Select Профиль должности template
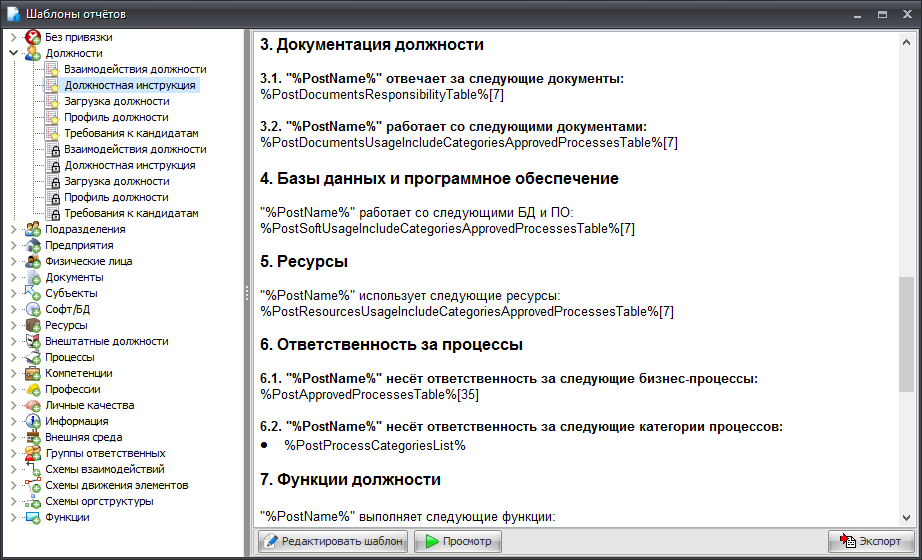This screenshot has height=560, width=922. [116, 117]
